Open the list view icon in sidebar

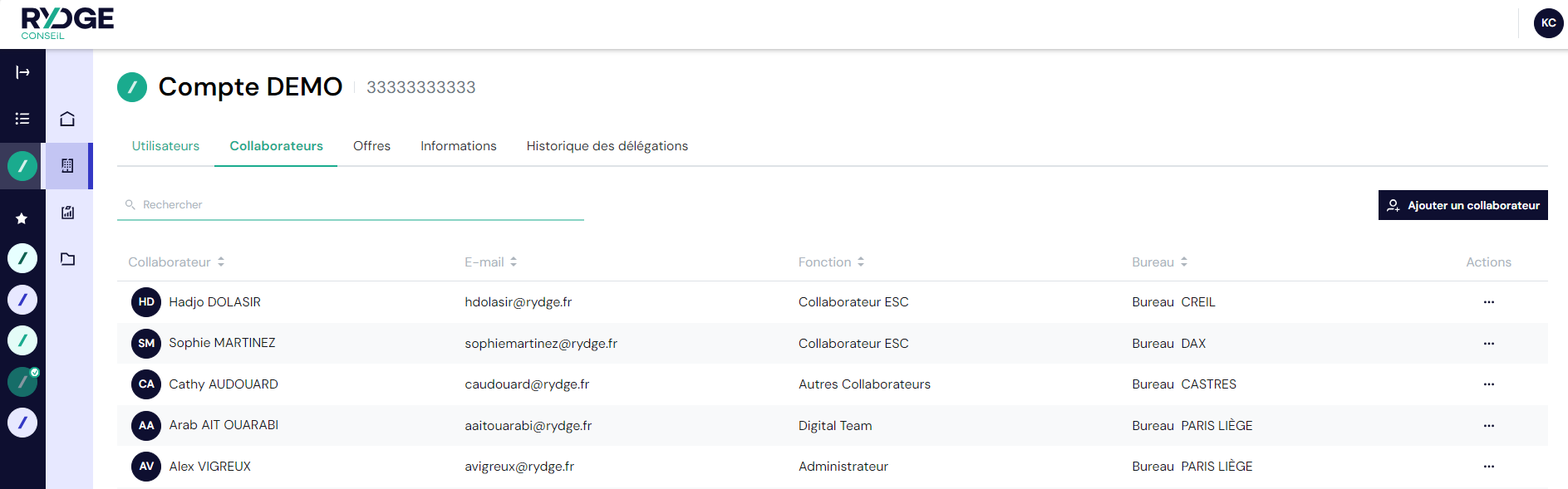tap(22, 119)
